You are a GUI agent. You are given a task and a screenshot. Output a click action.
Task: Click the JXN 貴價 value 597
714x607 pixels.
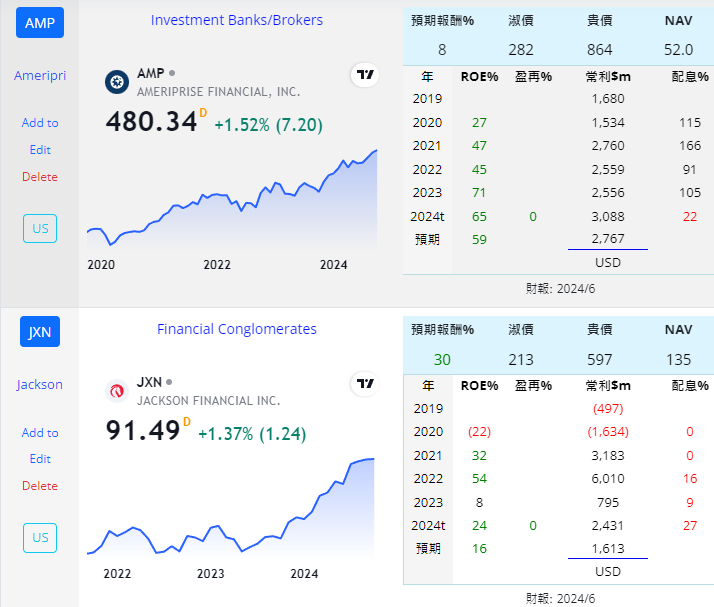(600, 359)
